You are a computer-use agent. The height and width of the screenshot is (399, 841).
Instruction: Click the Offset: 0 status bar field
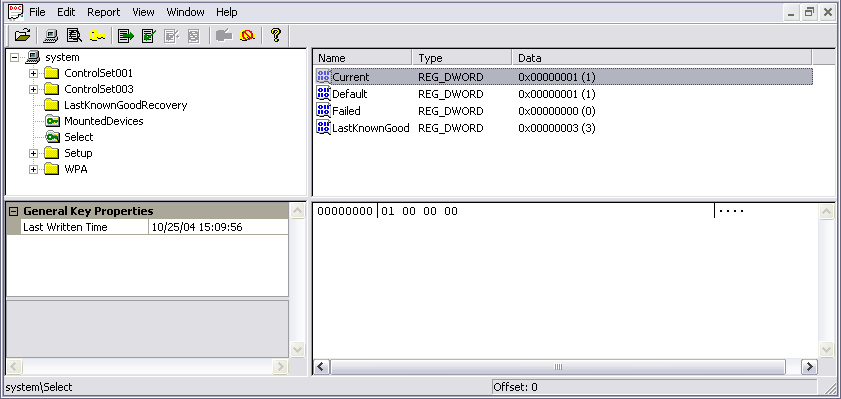click(654, 387)
